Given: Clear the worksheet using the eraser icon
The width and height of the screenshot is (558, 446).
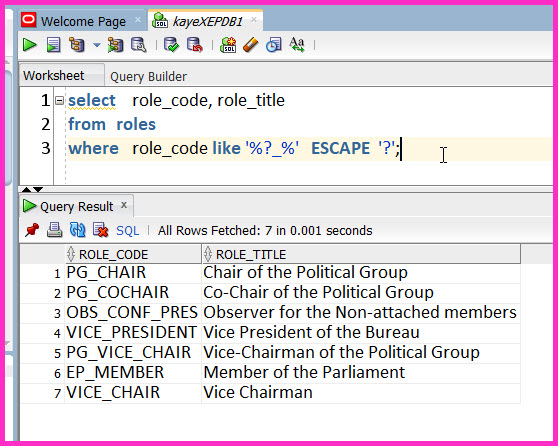Looking at the screenshot, I should 251,45.
